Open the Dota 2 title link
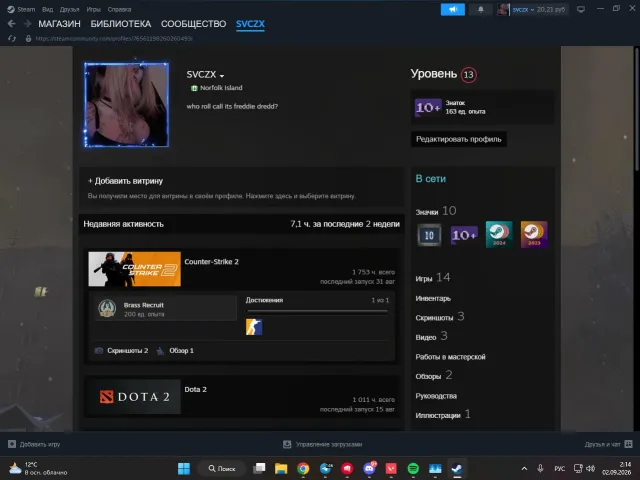The height and width of the screenshot is (480, 640). click(196, 389)
